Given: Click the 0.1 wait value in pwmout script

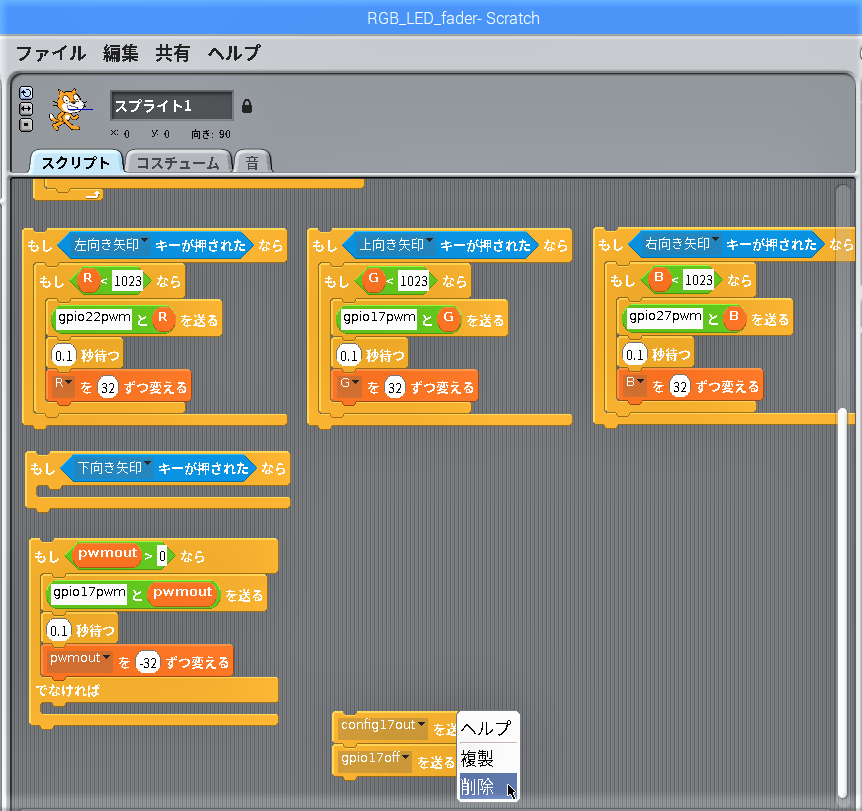Looking at the screenshot, I should click(x=59, y=631).
